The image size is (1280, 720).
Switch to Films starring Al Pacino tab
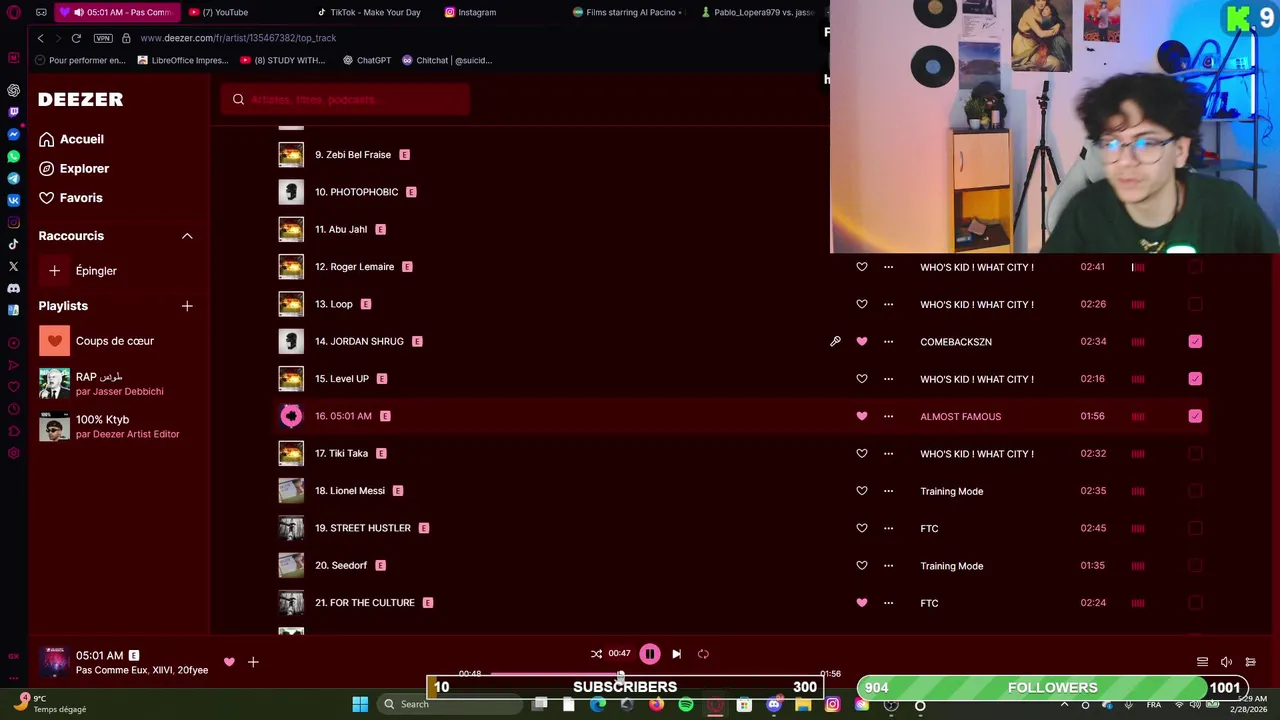pos(628,12)
